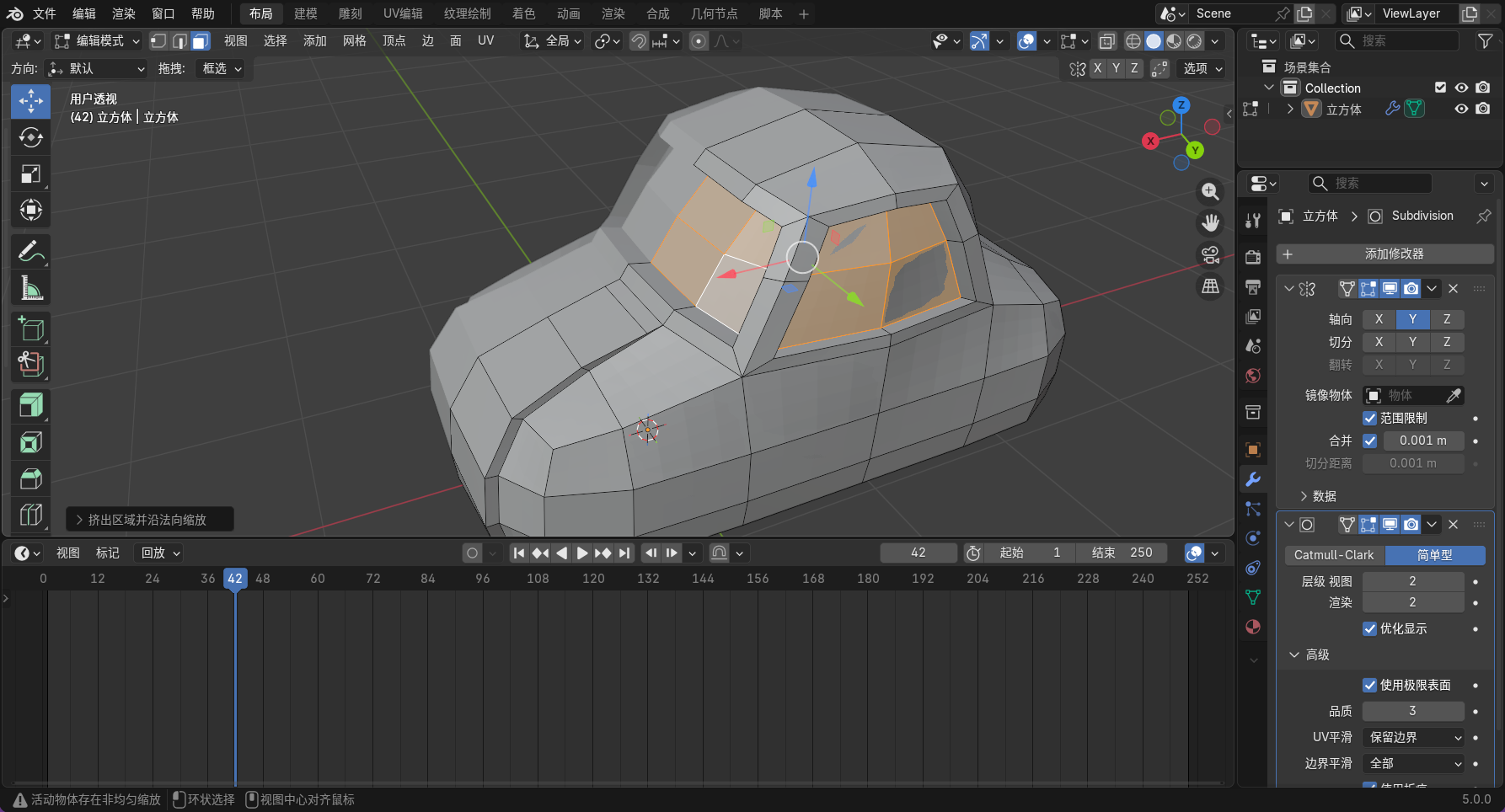
Task: Activate the Annotate pencil tool
Action: (30, 251)
